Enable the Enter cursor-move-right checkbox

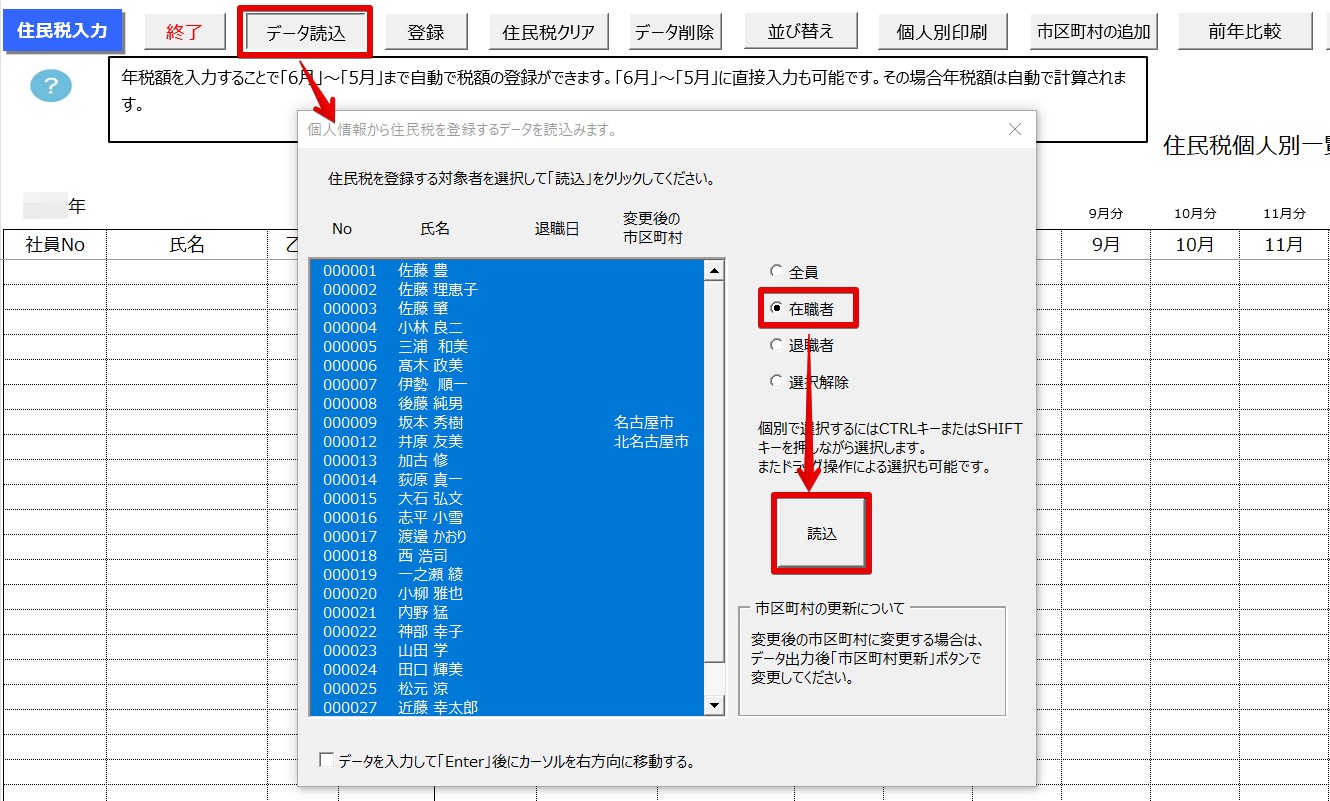326,761
